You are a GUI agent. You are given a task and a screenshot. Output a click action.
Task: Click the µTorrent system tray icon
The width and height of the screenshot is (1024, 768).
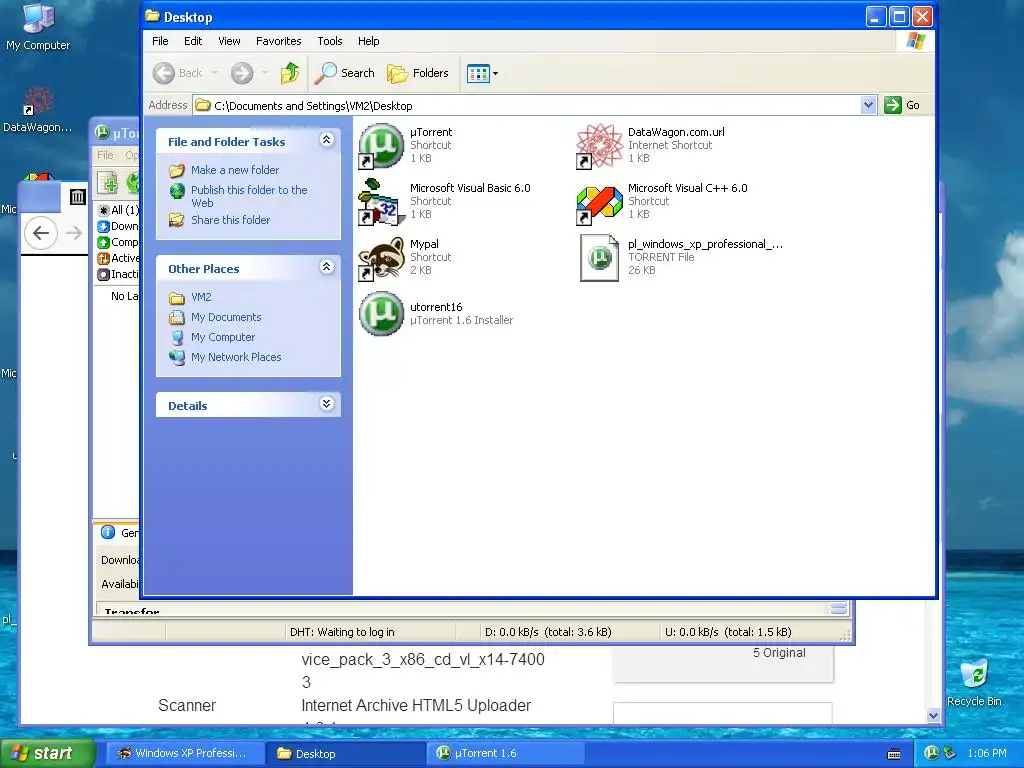[x=931, y=753]
